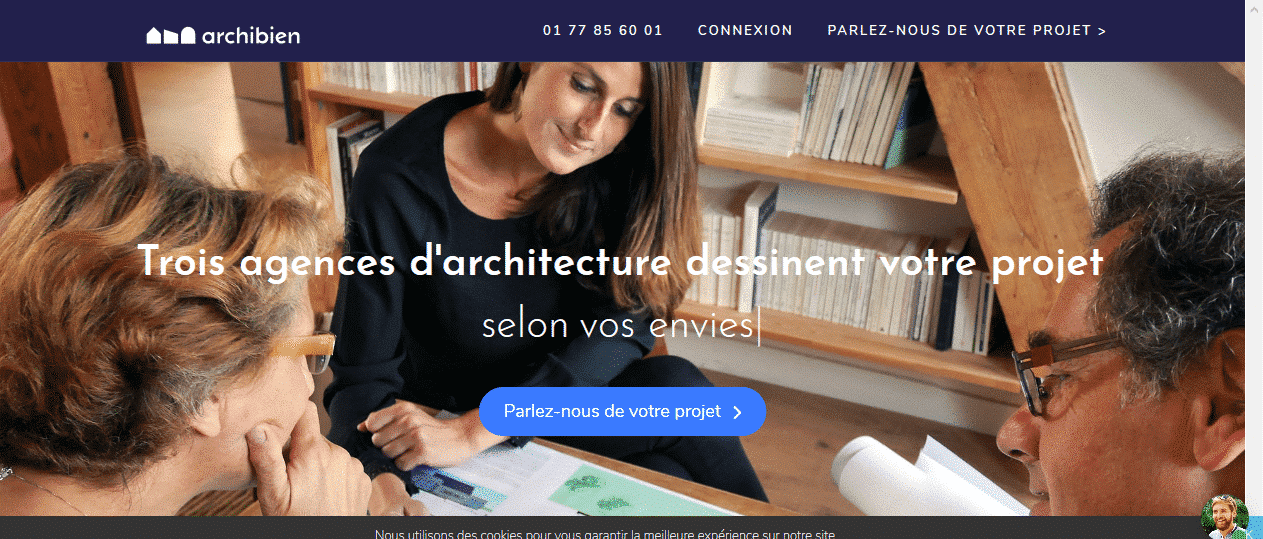Call the phone number 01 77 85 60 01
1263x539 pixels.
pos(602,31)
